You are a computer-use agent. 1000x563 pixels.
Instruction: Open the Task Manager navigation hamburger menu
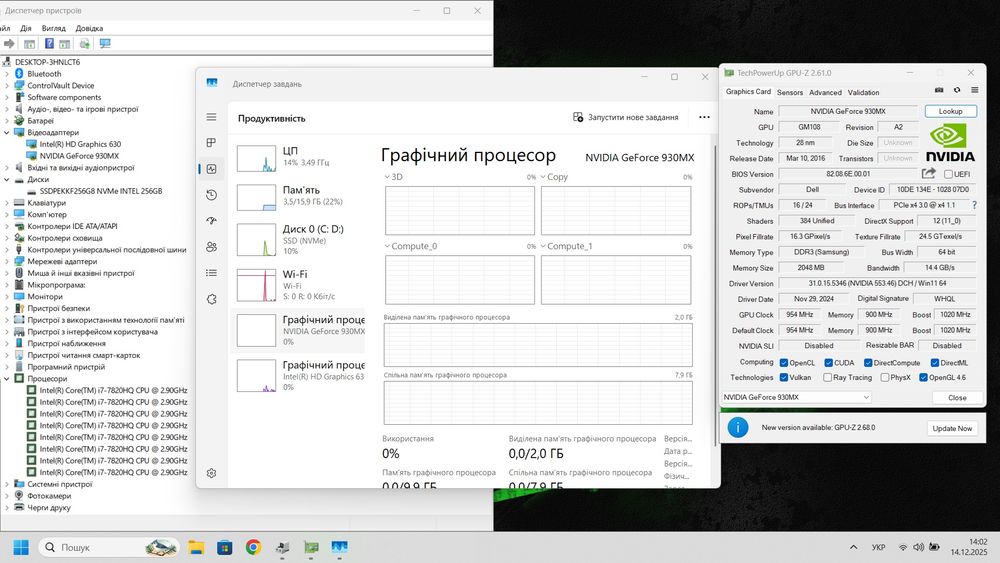click(211, 117)
